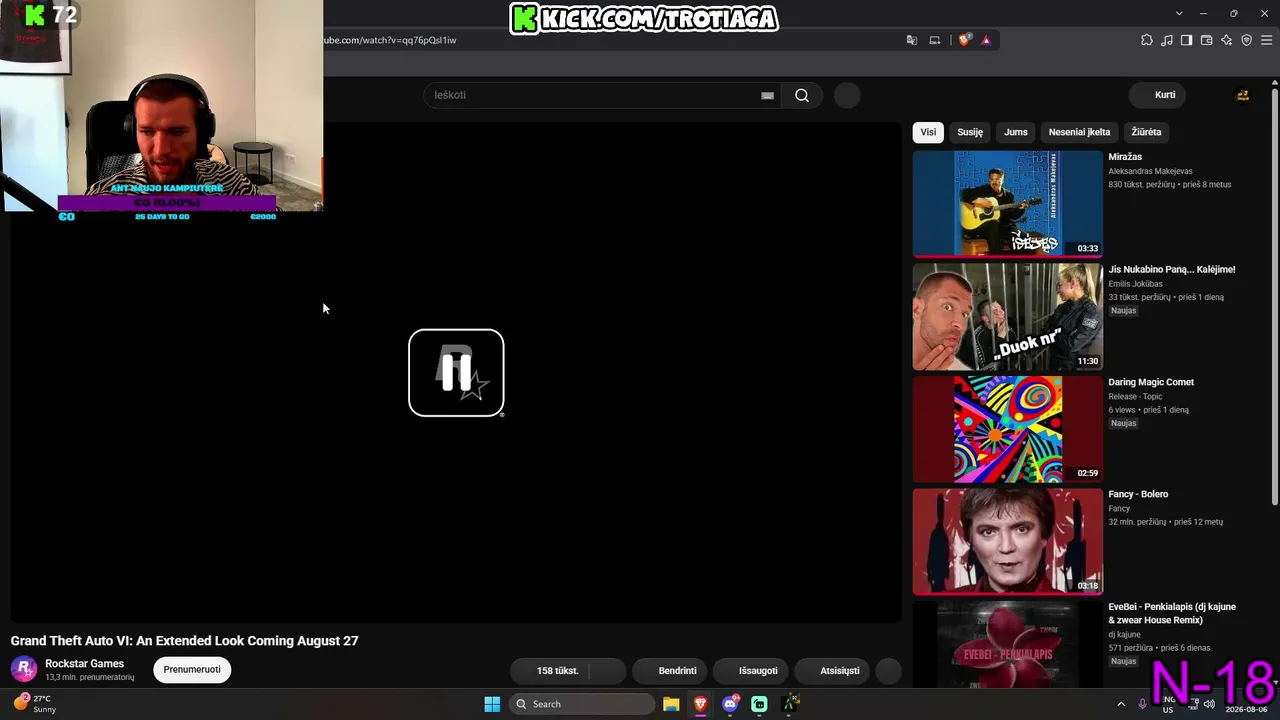Viewport: 1280px width, 720px height.
Task: Open File Explorer from the taskbar
Action: tap(671, 704)
